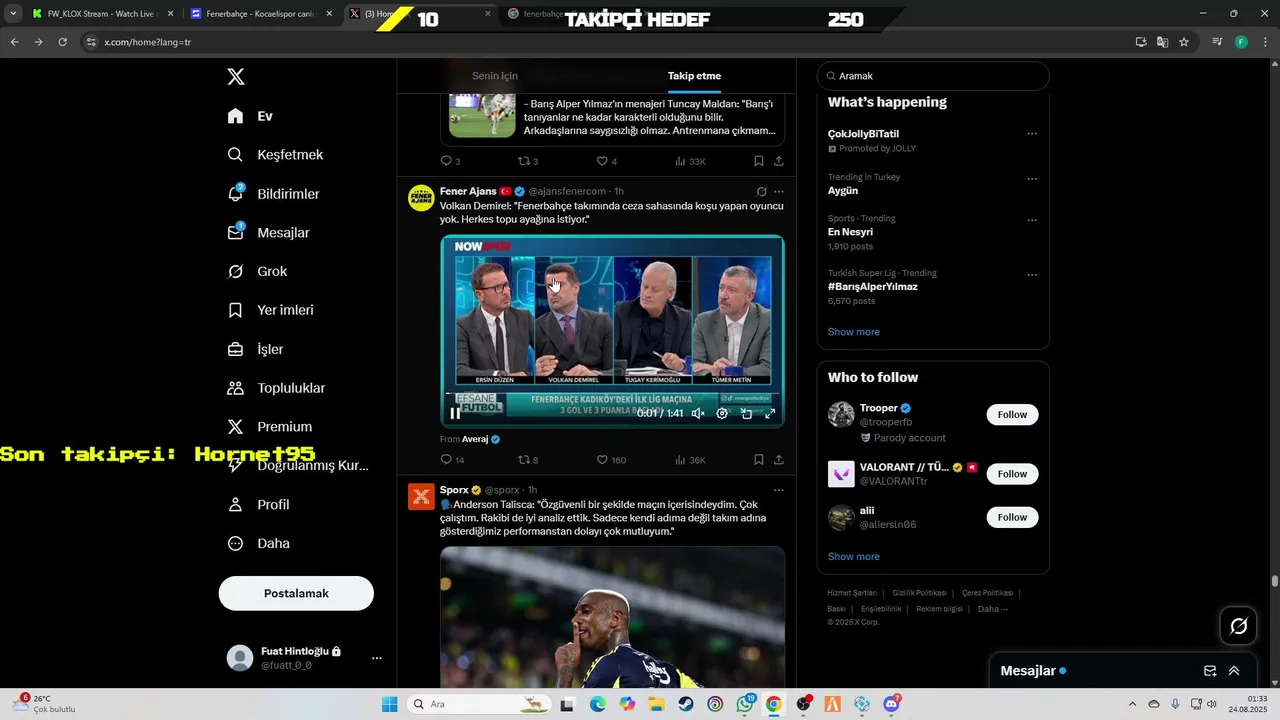Open video playback settings gear

coord(722,413)
